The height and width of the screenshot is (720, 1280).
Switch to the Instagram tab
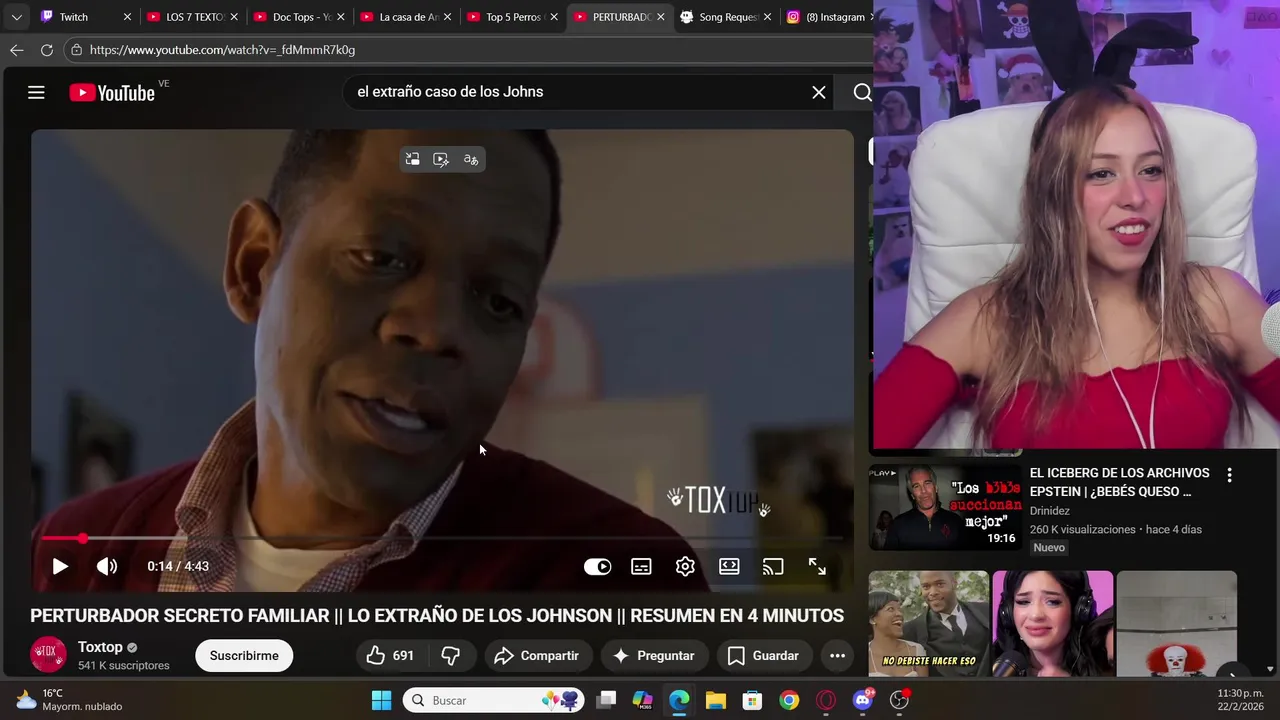pyautogui.click(x=826, y=17)
